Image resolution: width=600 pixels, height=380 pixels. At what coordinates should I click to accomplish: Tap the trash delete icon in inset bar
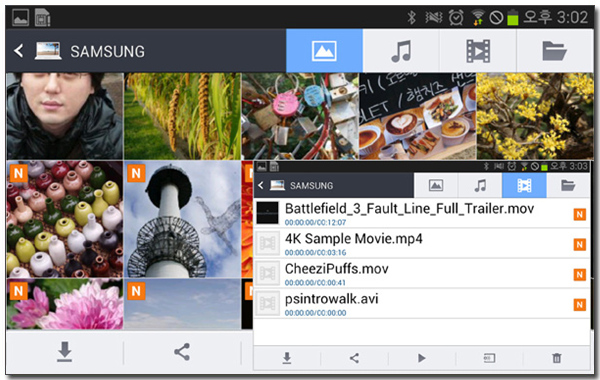[x=557, y=358]
